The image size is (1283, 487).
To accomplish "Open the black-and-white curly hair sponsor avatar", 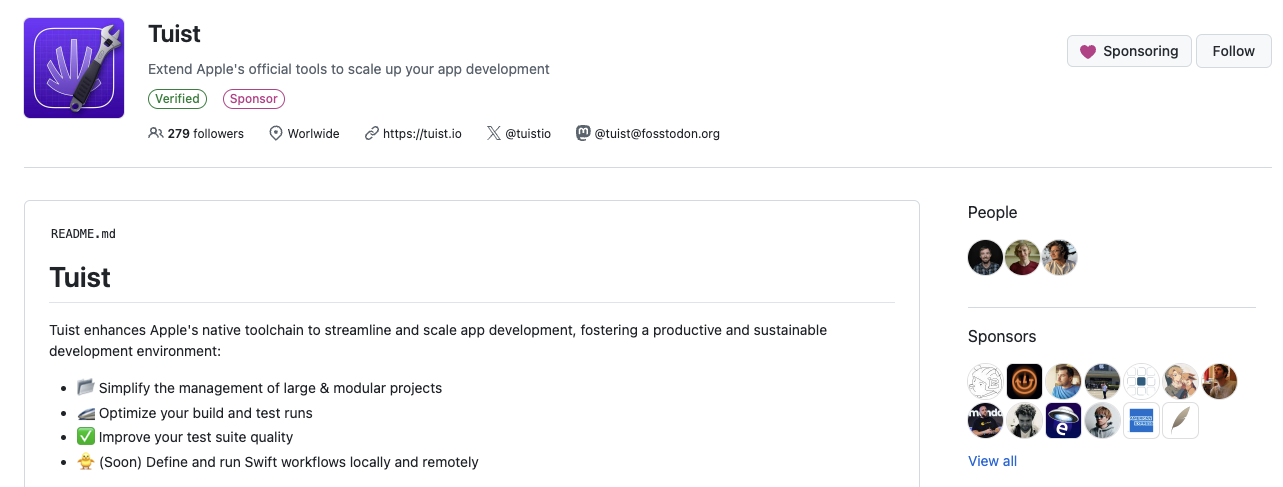I will tap(1025, 421).
